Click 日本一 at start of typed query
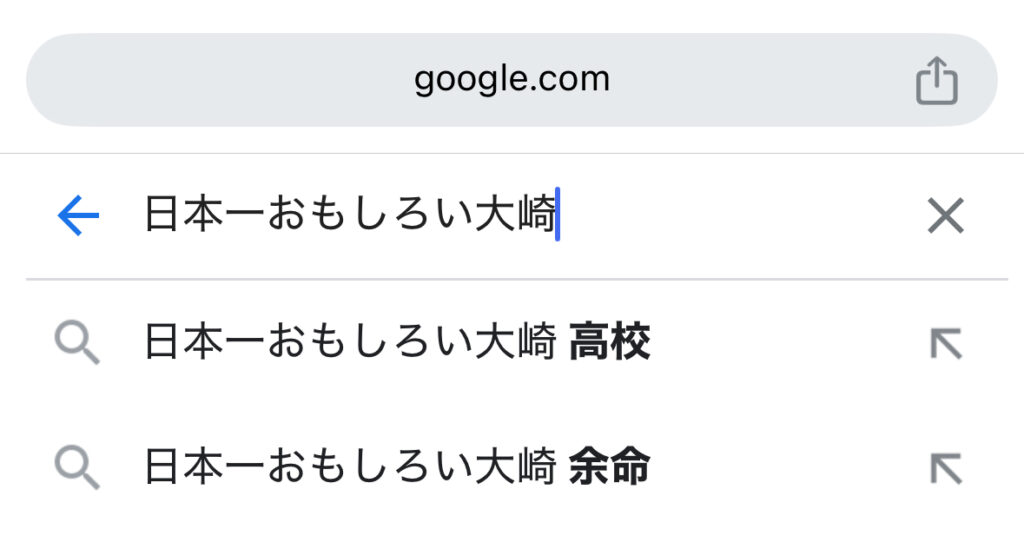The image size is (1024, 549). point(204,215)
